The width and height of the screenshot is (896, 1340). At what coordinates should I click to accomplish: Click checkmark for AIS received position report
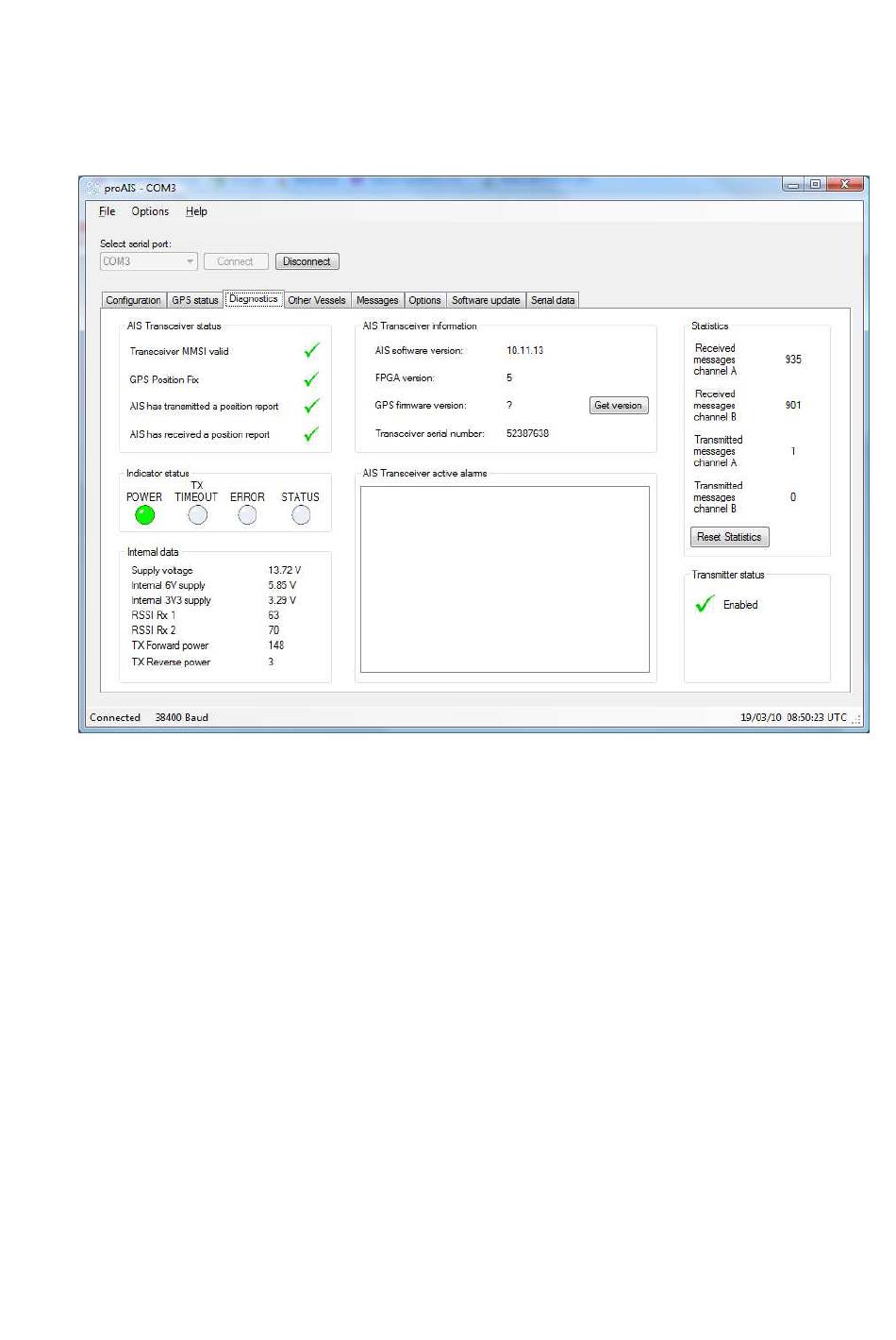[x=311, y=434]
